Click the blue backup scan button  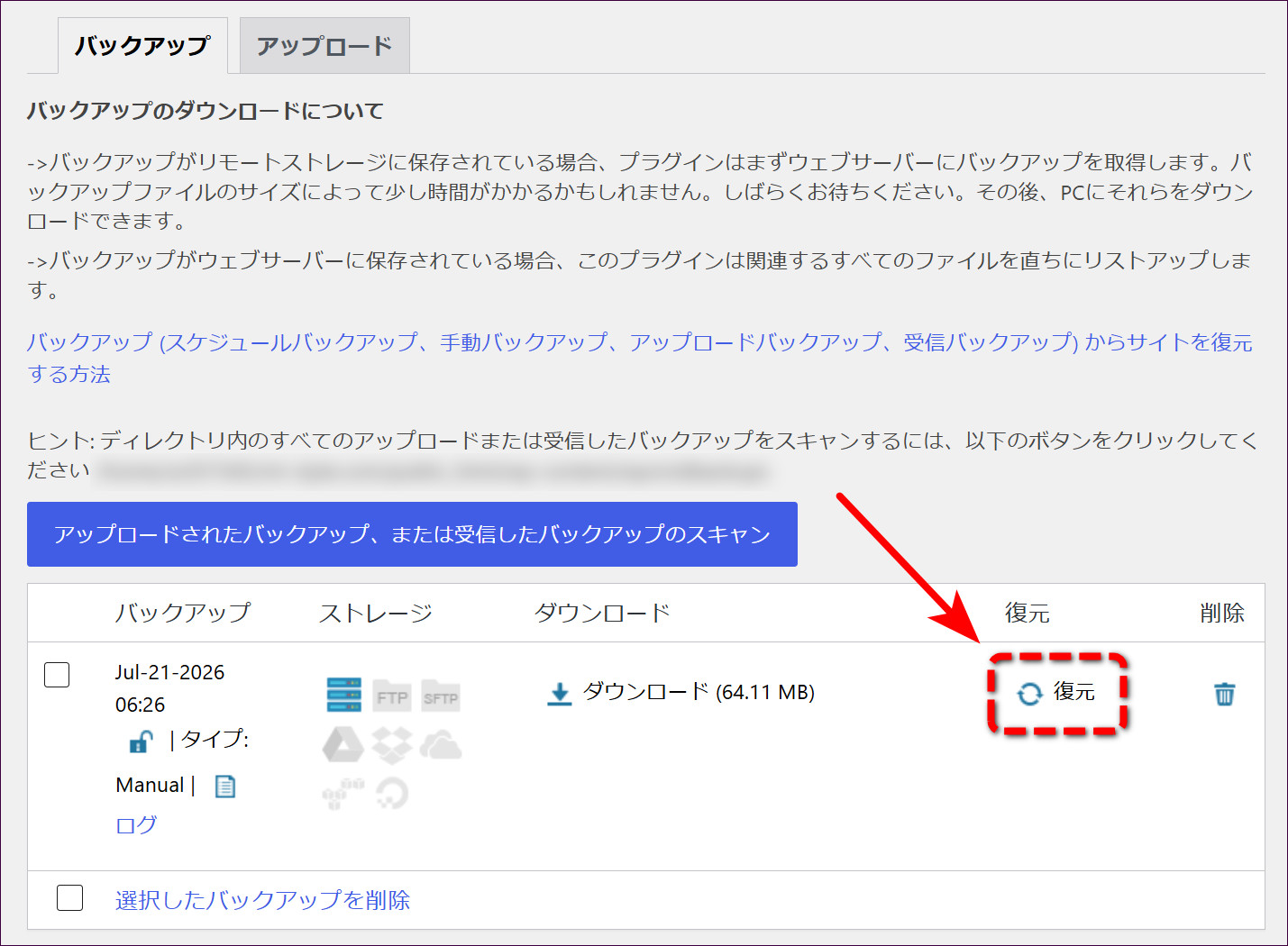[412, 534]
